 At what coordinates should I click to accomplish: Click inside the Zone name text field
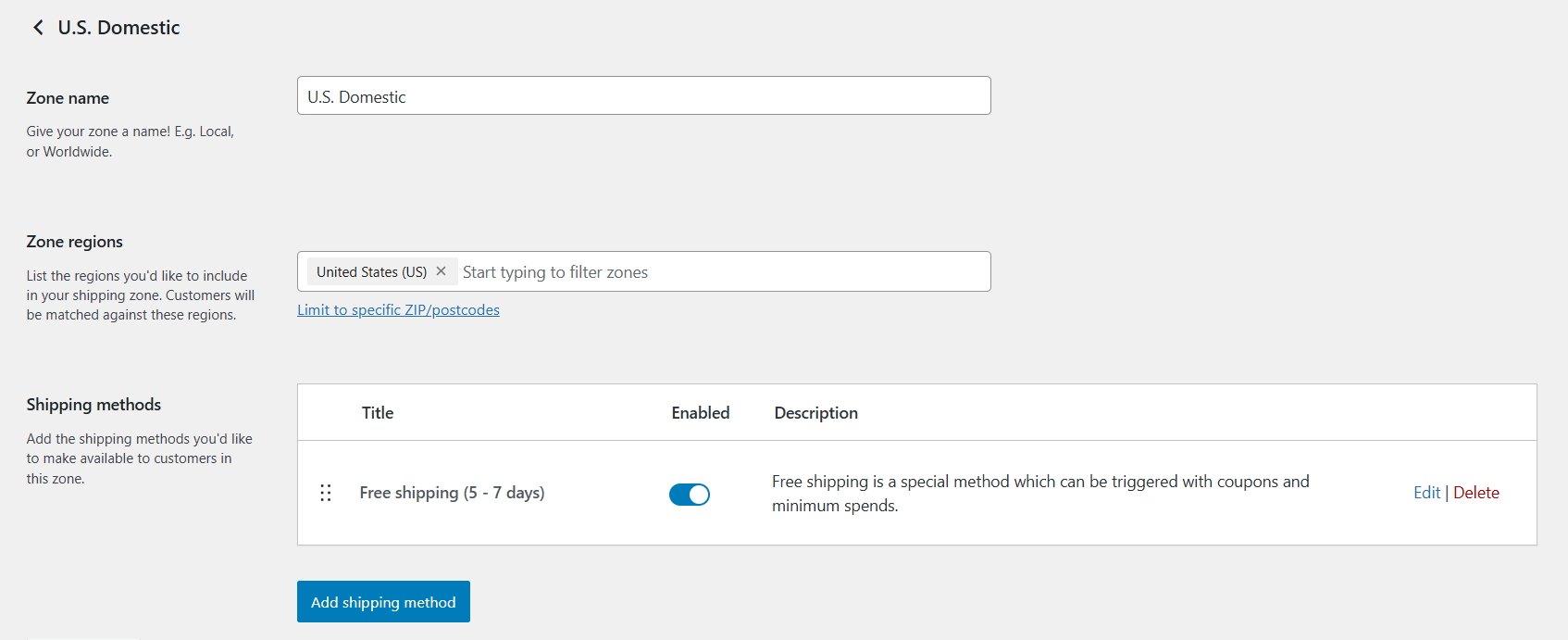tap(643, 95)
